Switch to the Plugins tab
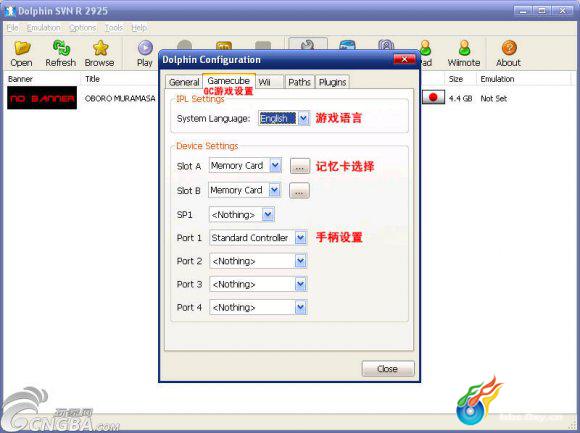This screenshot has width=580, height=433. pos(332,82)
